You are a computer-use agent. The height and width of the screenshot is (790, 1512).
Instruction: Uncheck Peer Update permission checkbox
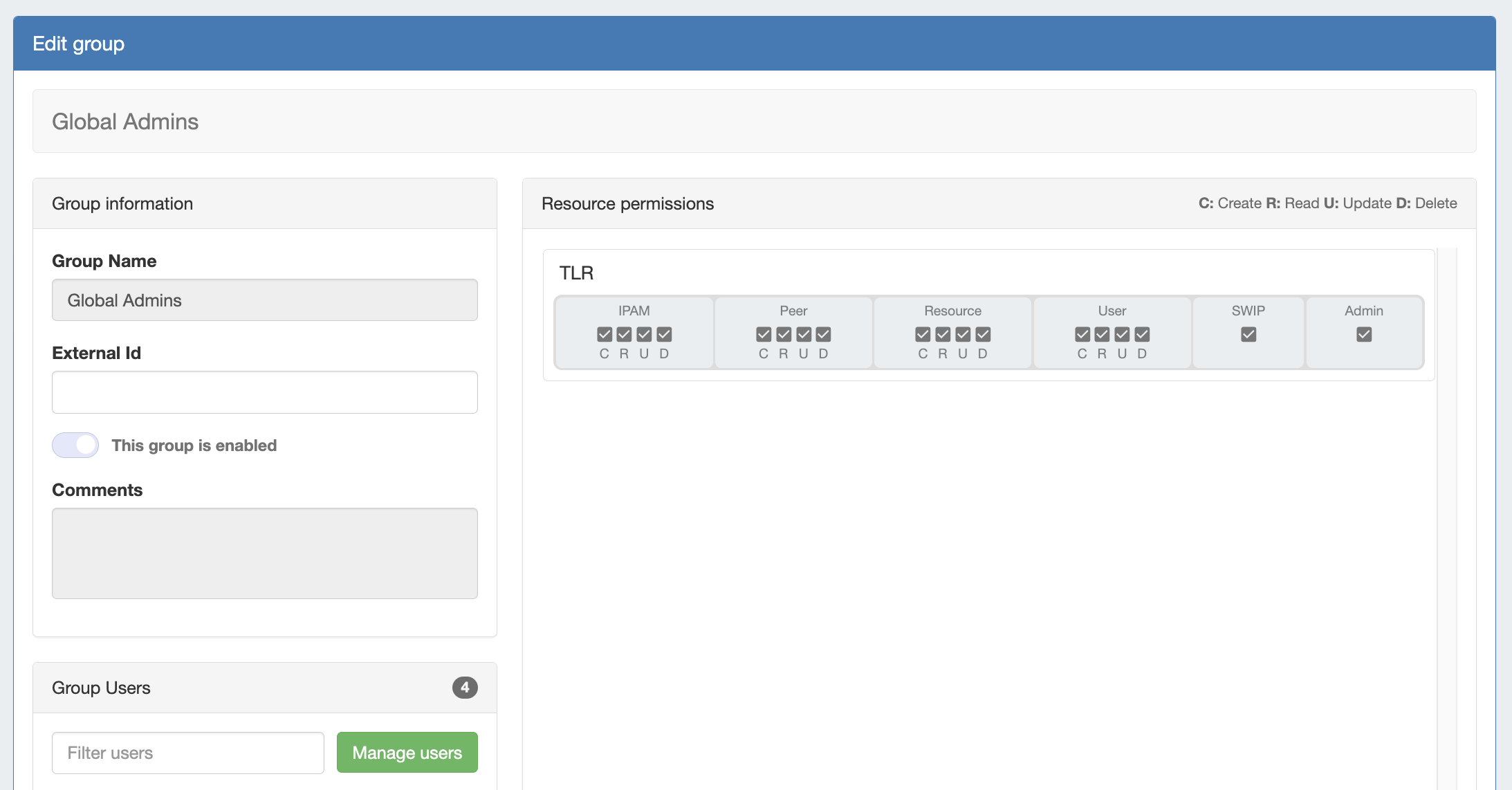(804, 335)
